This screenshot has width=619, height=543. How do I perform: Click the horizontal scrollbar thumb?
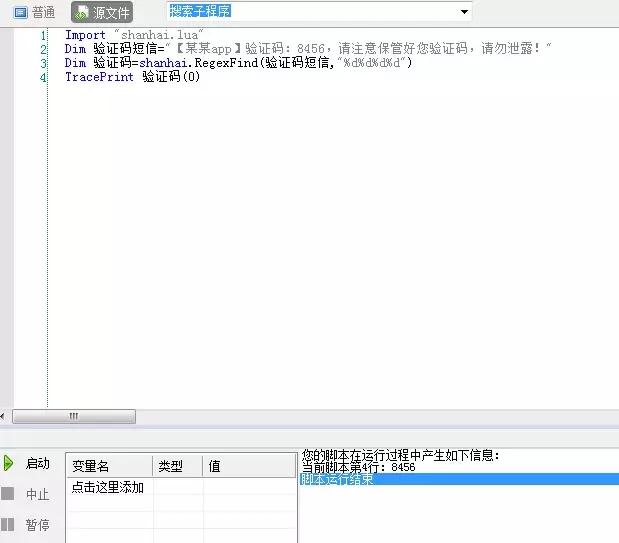[74, 416]
